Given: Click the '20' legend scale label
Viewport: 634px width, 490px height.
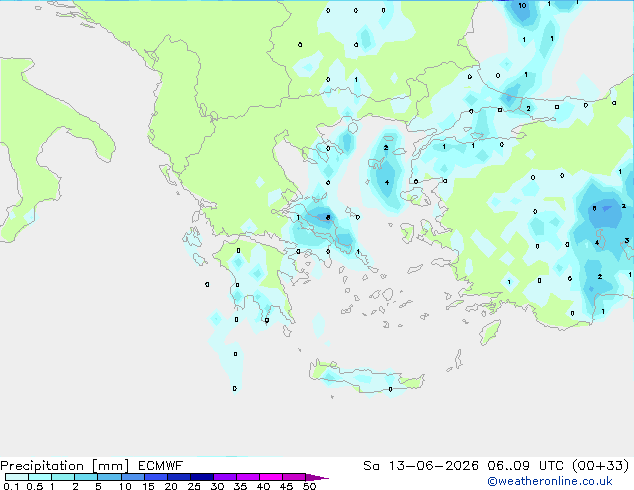Looking at the screenshot, I should click(171, 486).
